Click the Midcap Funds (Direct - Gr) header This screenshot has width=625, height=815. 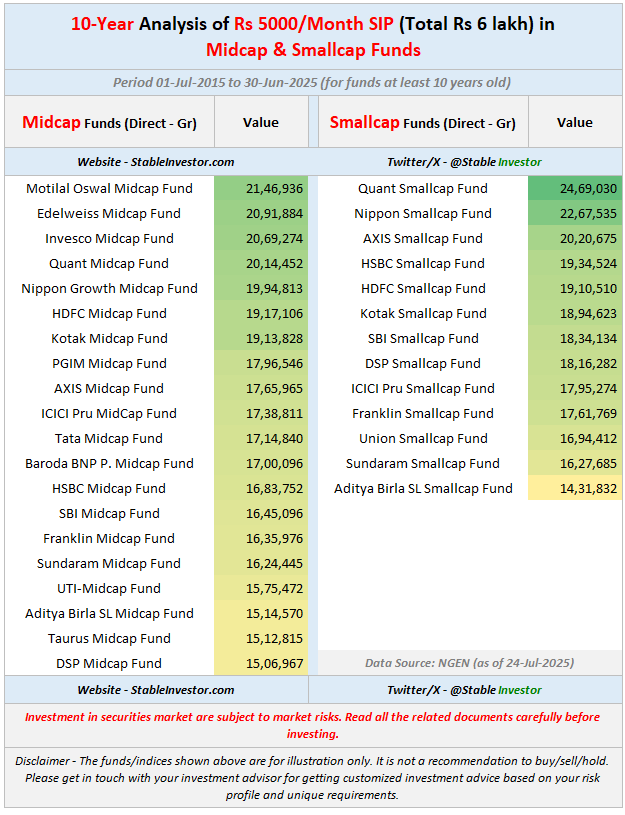[x=109, y=123]
